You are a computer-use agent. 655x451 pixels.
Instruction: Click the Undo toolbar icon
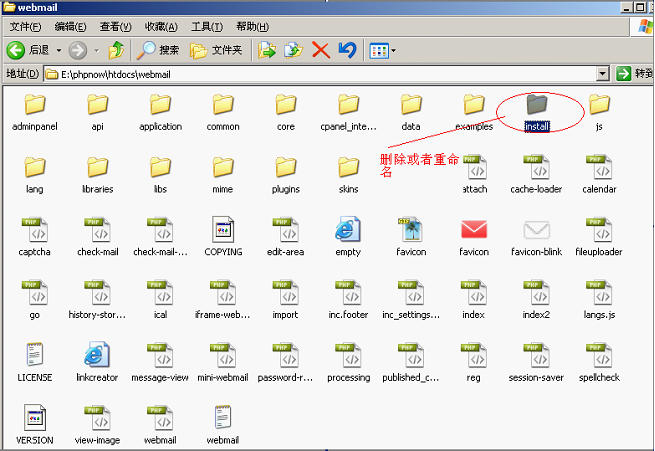347,51
